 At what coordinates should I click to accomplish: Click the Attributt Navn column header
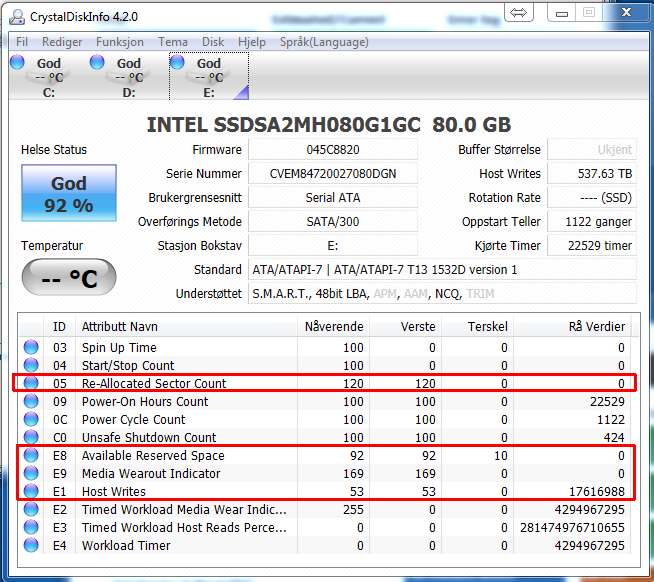point(186,326)
